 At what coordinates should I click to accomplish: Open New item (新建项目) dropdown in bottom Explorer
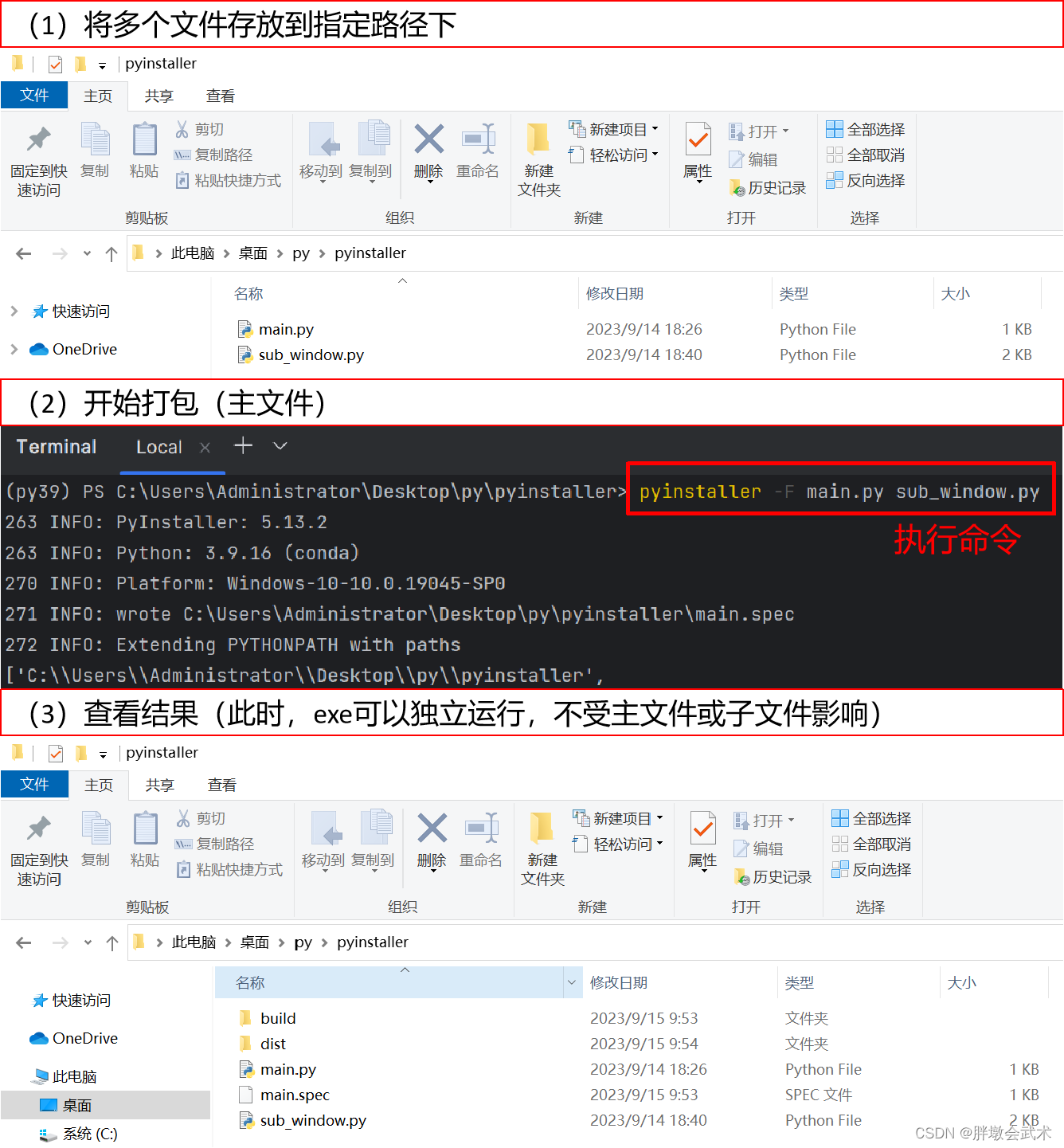pyautogui.click(x=617, y=818)
